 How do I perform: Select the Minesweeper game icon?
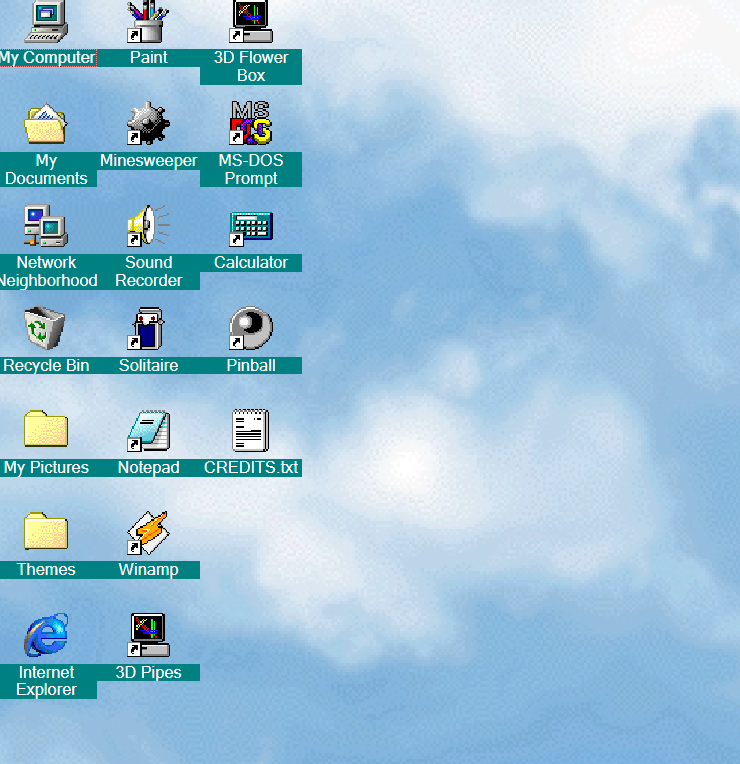coord(148,124)
